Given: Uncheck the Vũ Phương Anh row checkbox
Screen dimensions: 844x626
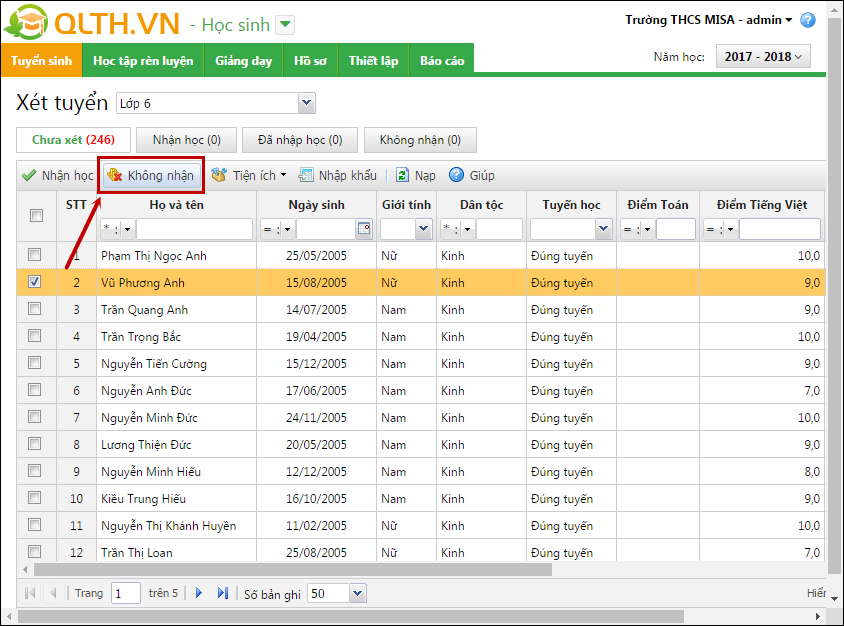Looking at the screenshot, I should coord(35,283).
